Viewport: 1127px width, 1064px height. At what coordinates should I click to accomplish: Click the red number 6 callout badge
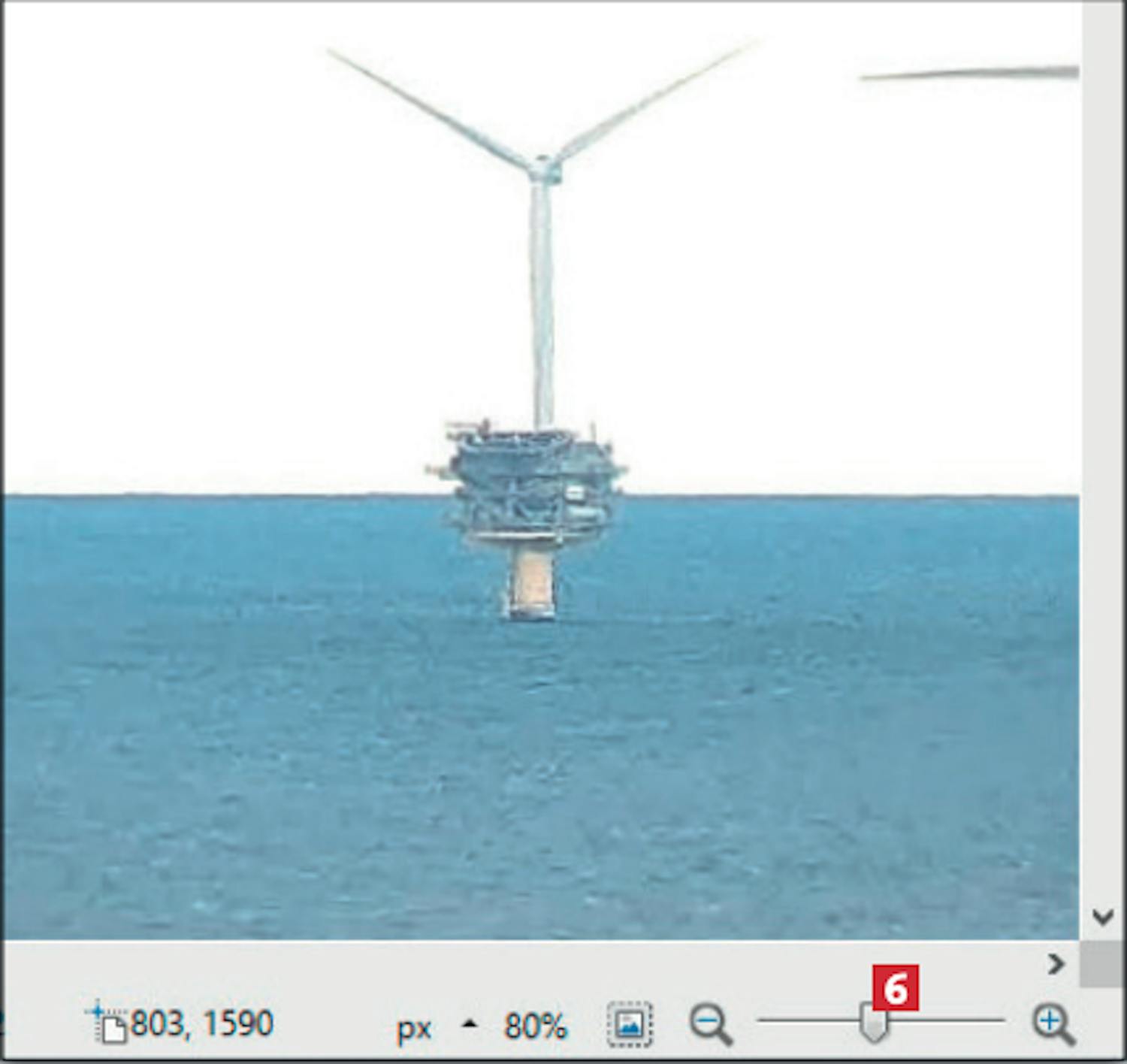pos(896,988)
